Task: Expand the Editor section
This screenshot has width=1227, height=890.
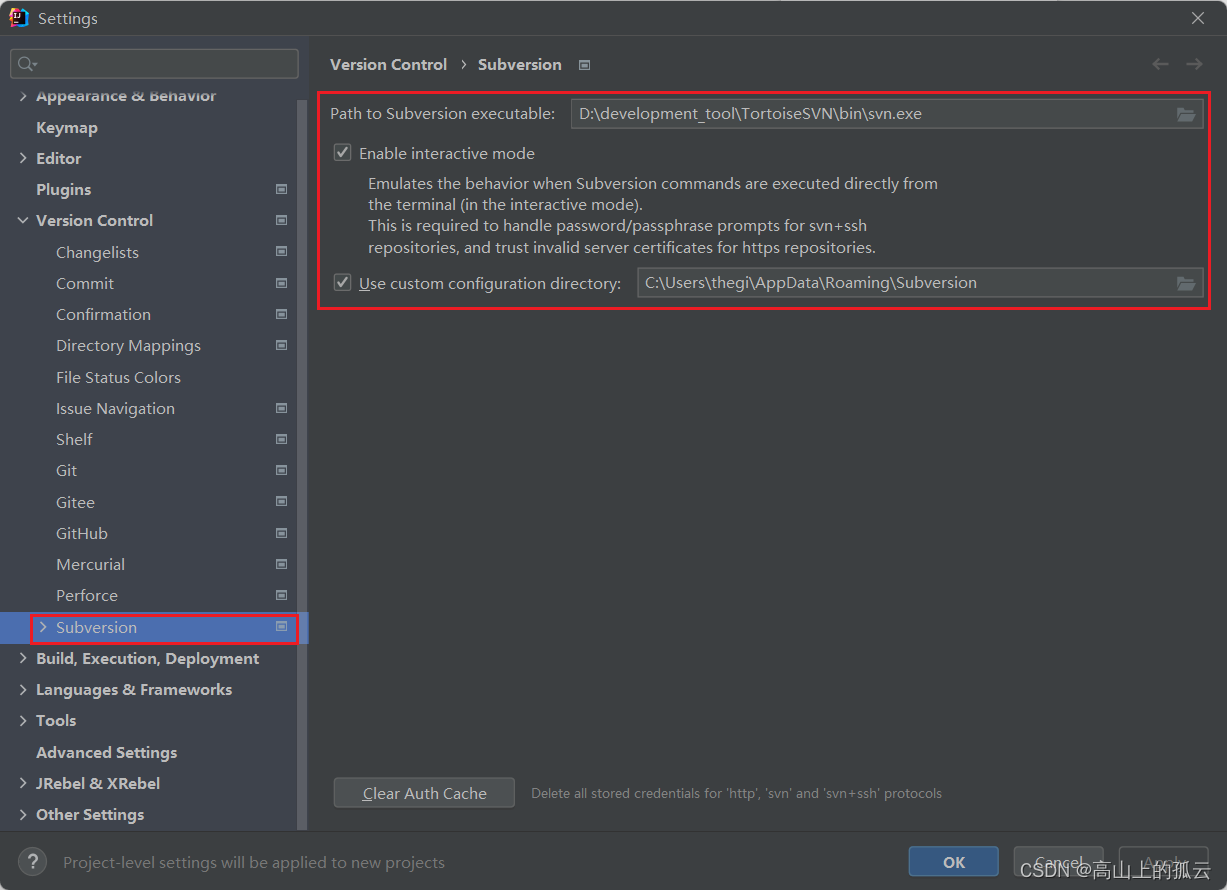Action: (23, 158)
